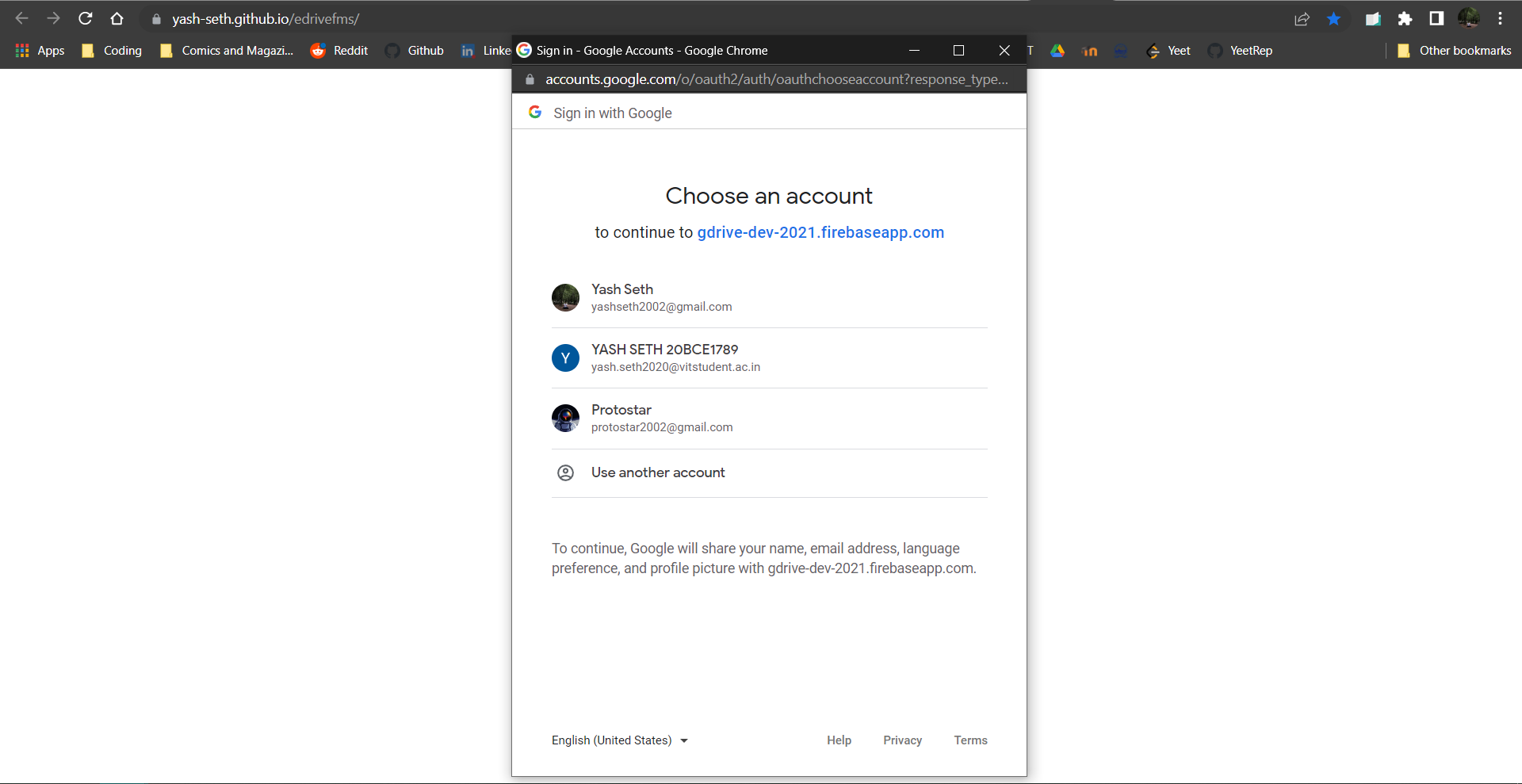1522x784 pixels.
Task: Click Google logo in popup title bar
Action: coord(524,50)
